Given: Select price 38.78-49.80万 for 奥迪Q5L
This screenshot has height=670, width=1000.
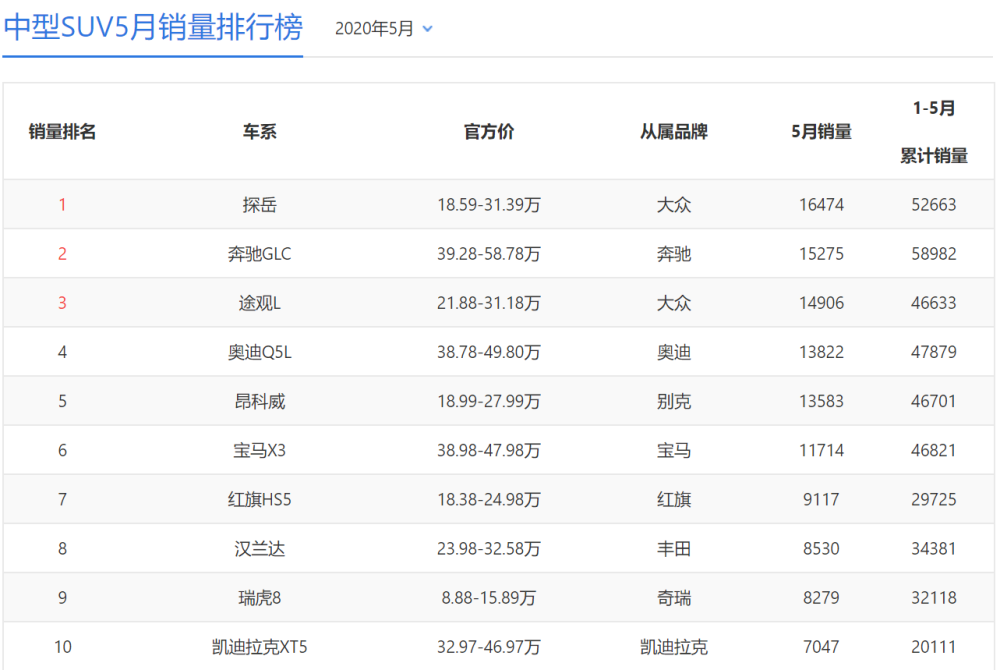Looking at the screenshot, I should click(x=489, y=352).
